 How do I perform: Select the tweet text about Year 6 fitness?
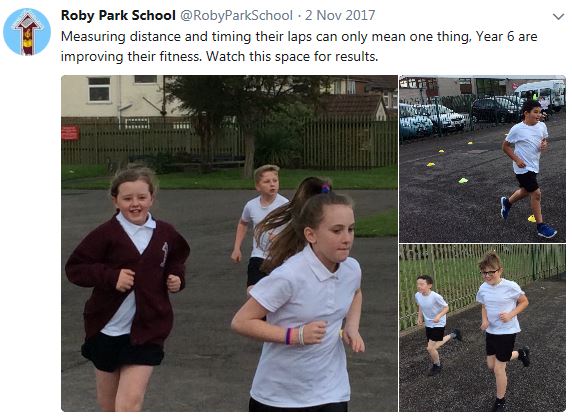299,47
